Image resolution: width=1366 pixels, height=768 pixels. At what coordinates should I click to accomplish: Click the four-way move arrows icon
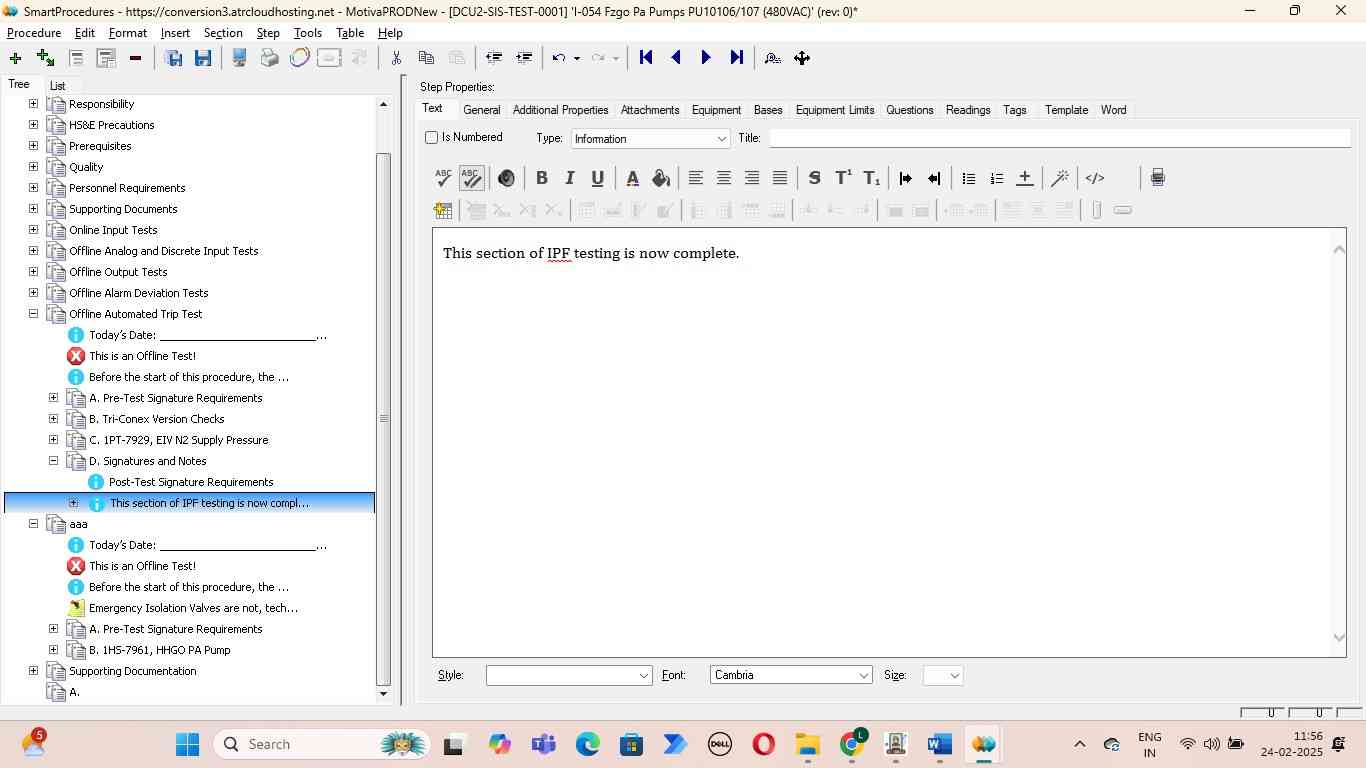click(x=802, y=58)
